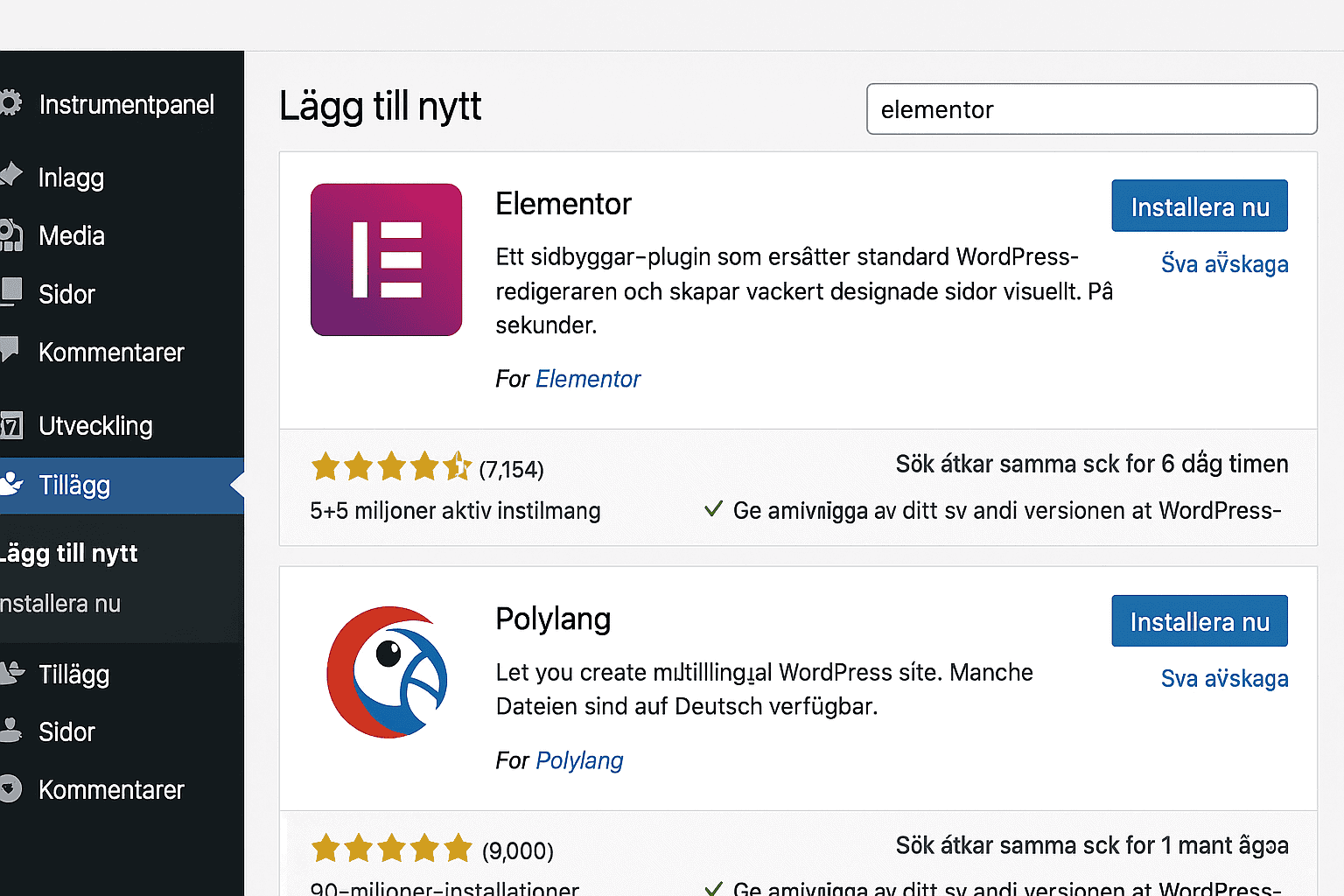This screenshot has width=1344, height=896.
Task: Follow the Polylang author link
Action: [x=579, y=760]
